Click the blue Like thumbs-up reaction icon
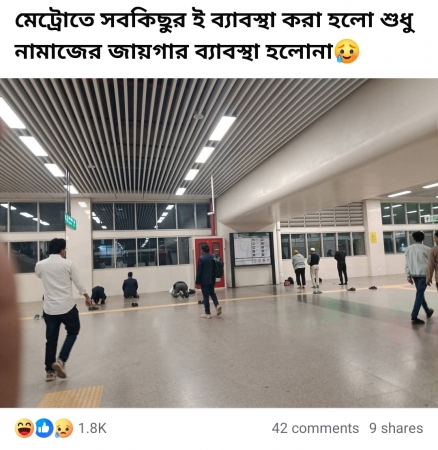 click(x=44, y=428)
